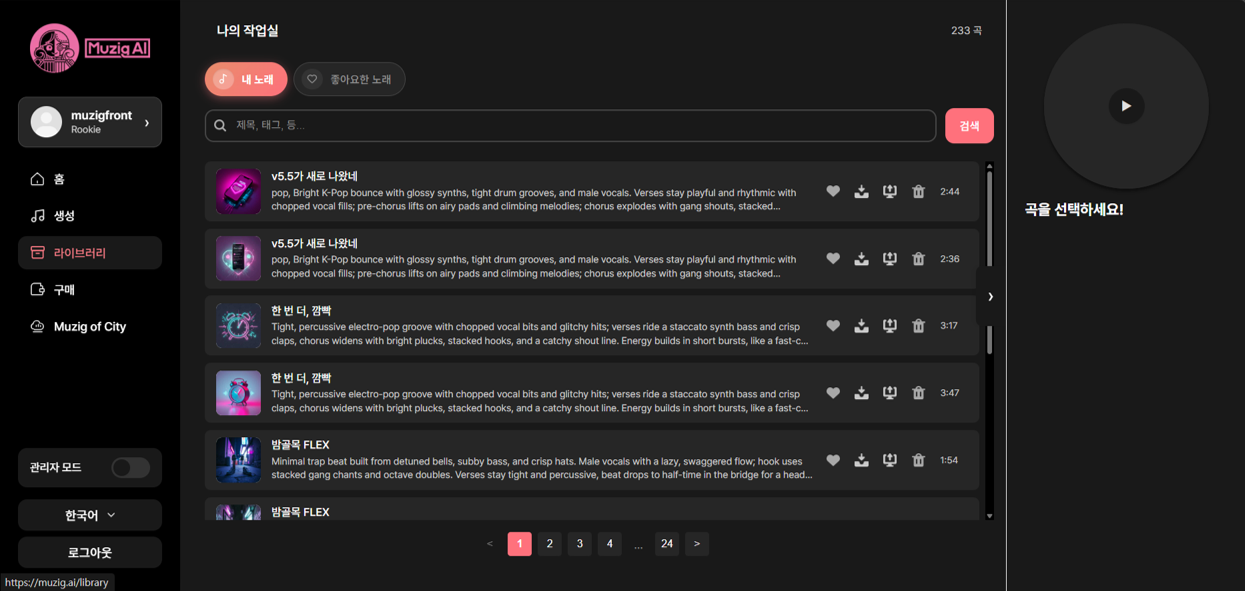Image resolution: width=1245 pixels, height=591 pixels.
Task: Go to page 3 of the library
Action: pos(579,544)
